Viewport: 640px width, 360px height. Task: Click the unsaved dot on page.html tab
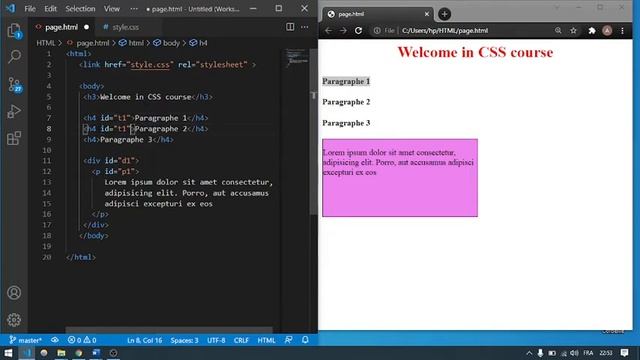86,27
